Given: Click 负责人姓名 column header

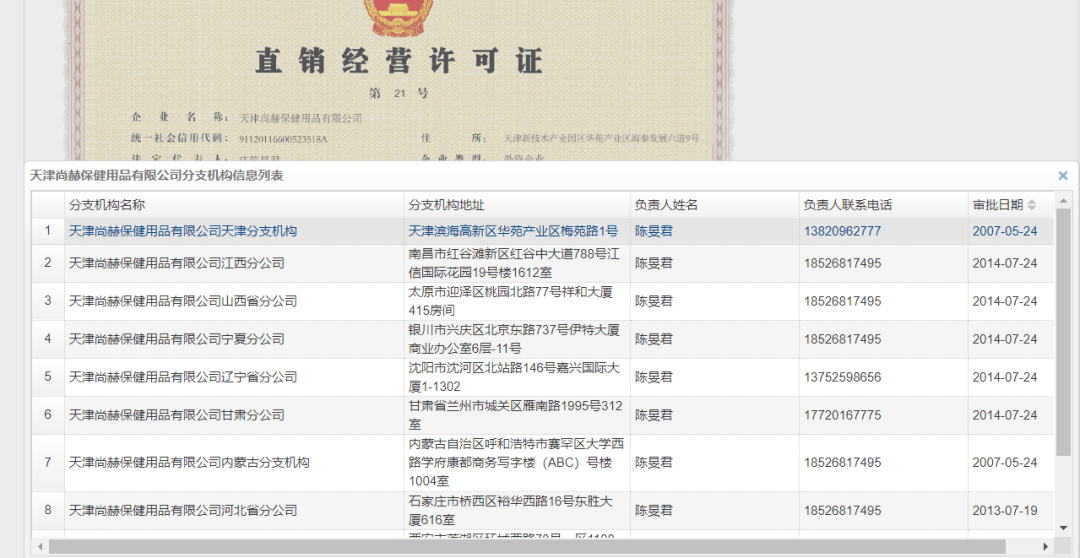Looking at the screenshot, I should point(715,205).
